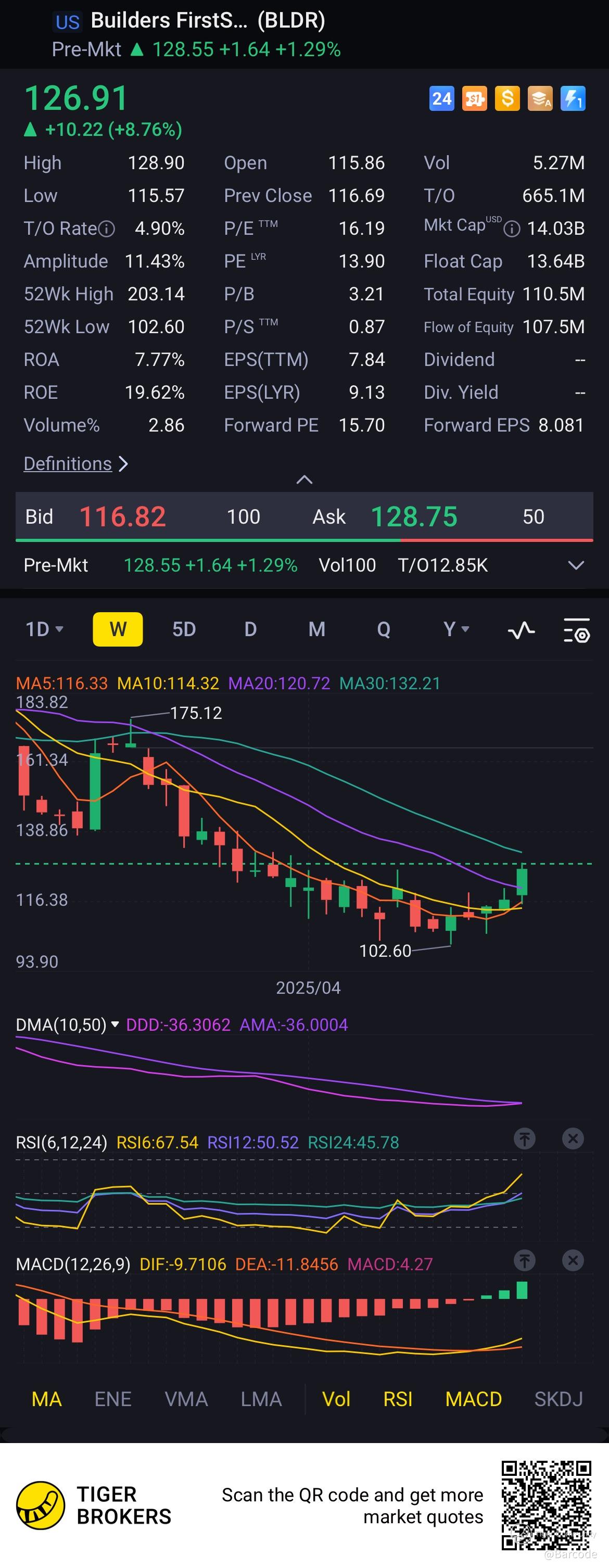Toggle VMA overlay indicator
This screenshot has height=1568, width=609.
tap(186, 1399)
